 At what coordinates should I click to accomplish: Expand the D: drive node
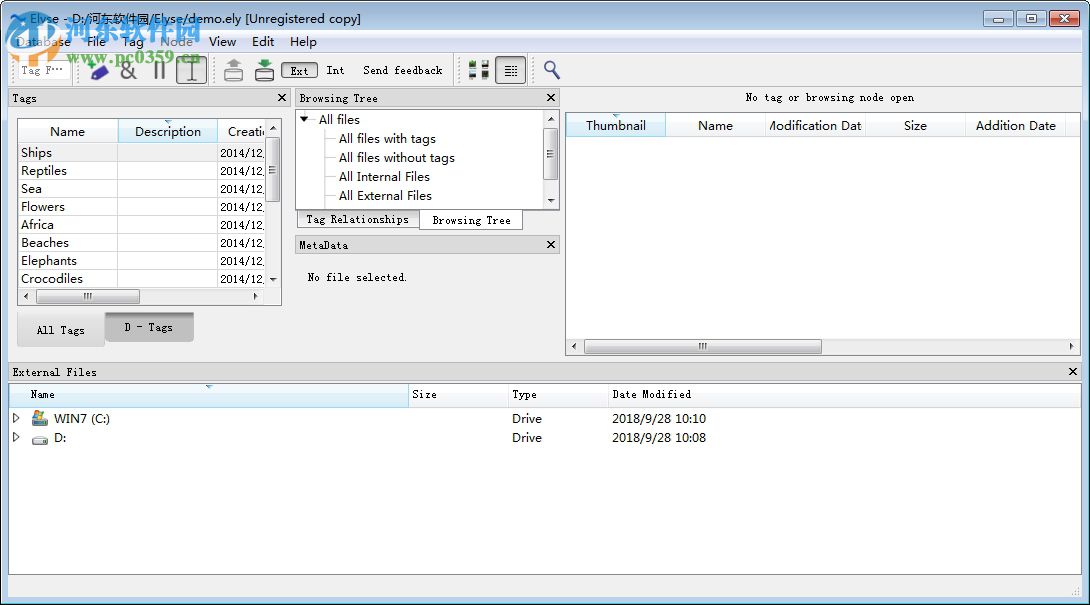click(16, 437)
